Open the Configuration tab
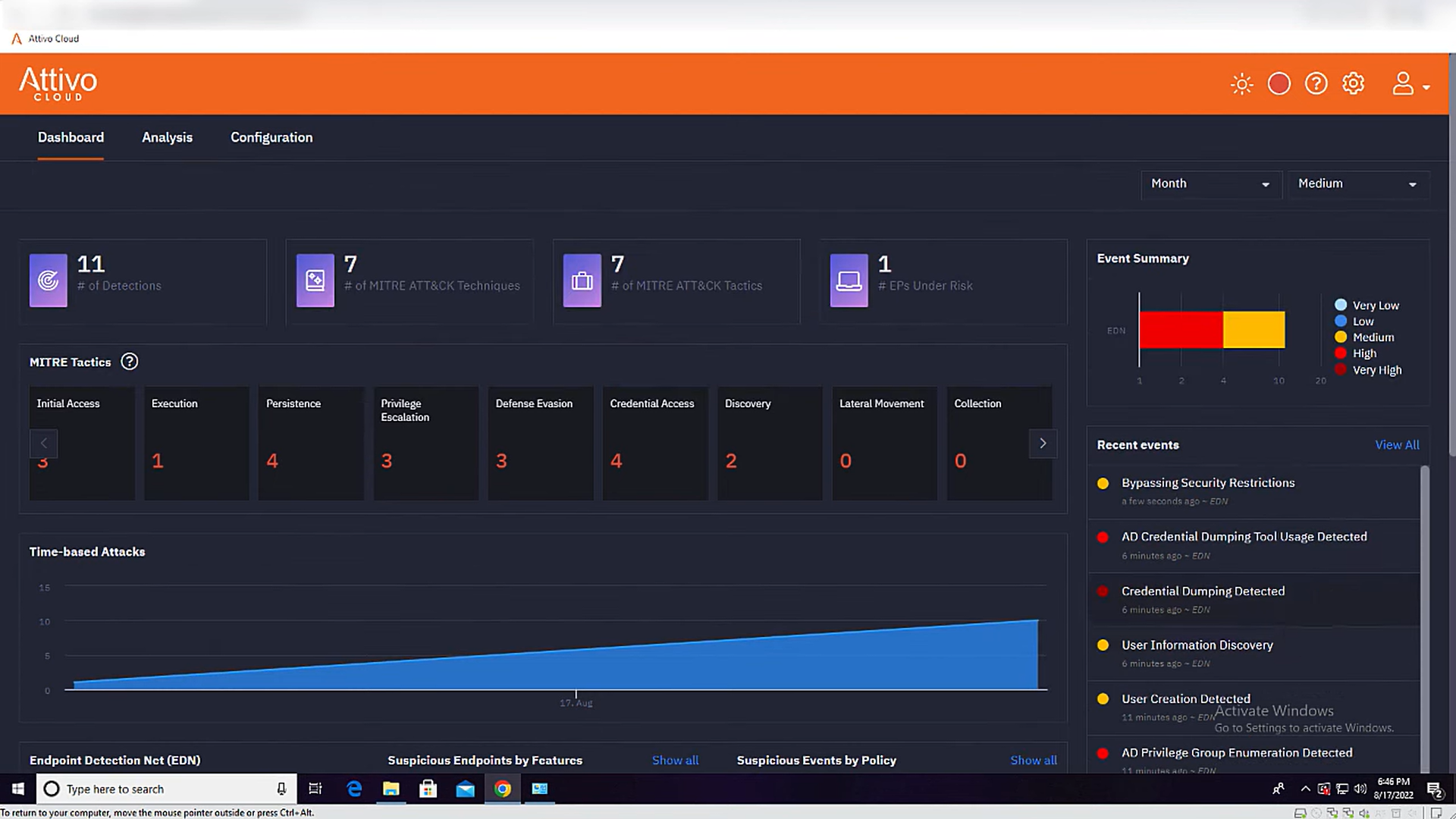1456x819 pixels. pyautogui.click(x=271, y=137)
